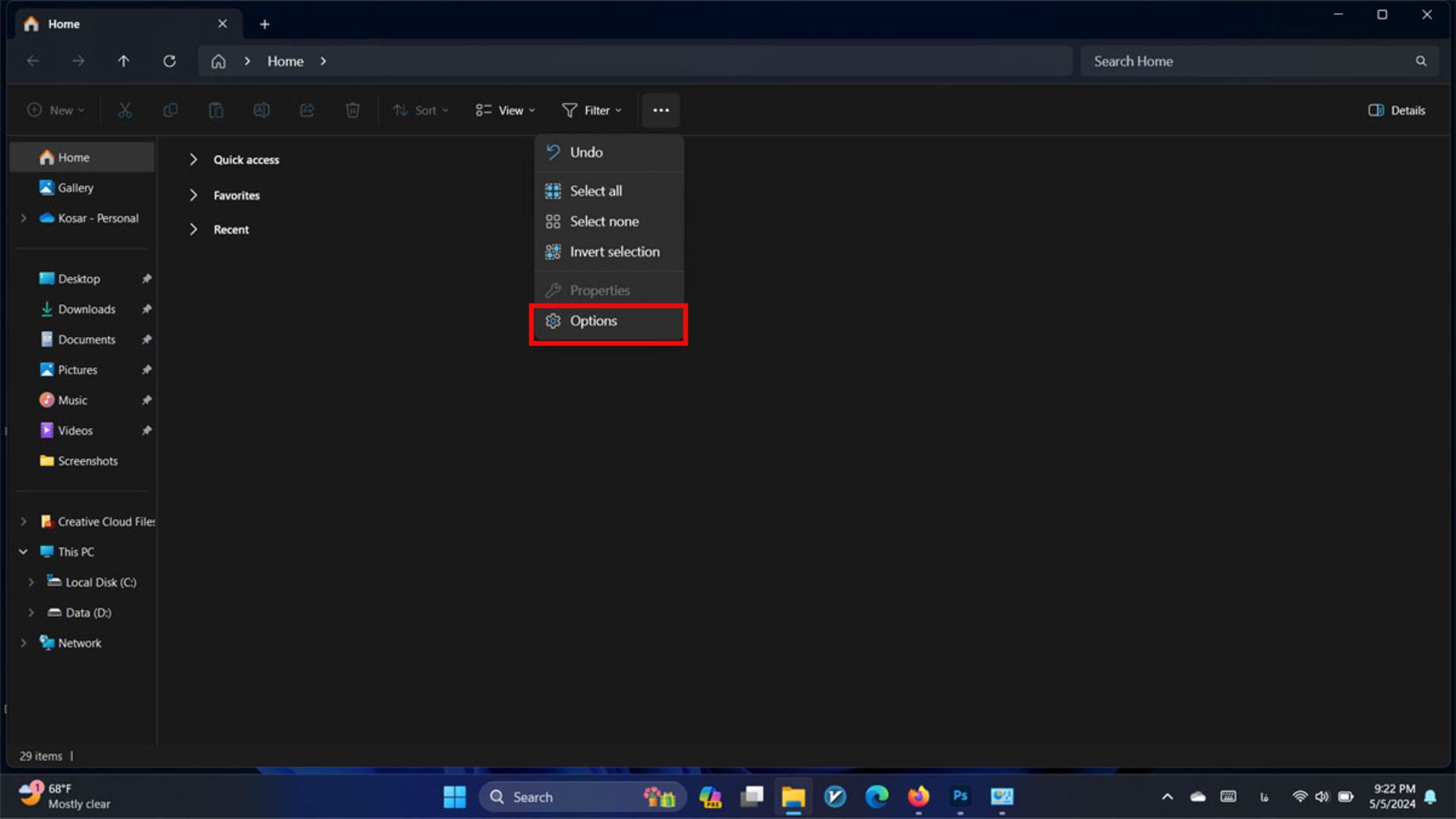Toggle the Details pane button
The image size is (1456, 819).
(1396, 111)
